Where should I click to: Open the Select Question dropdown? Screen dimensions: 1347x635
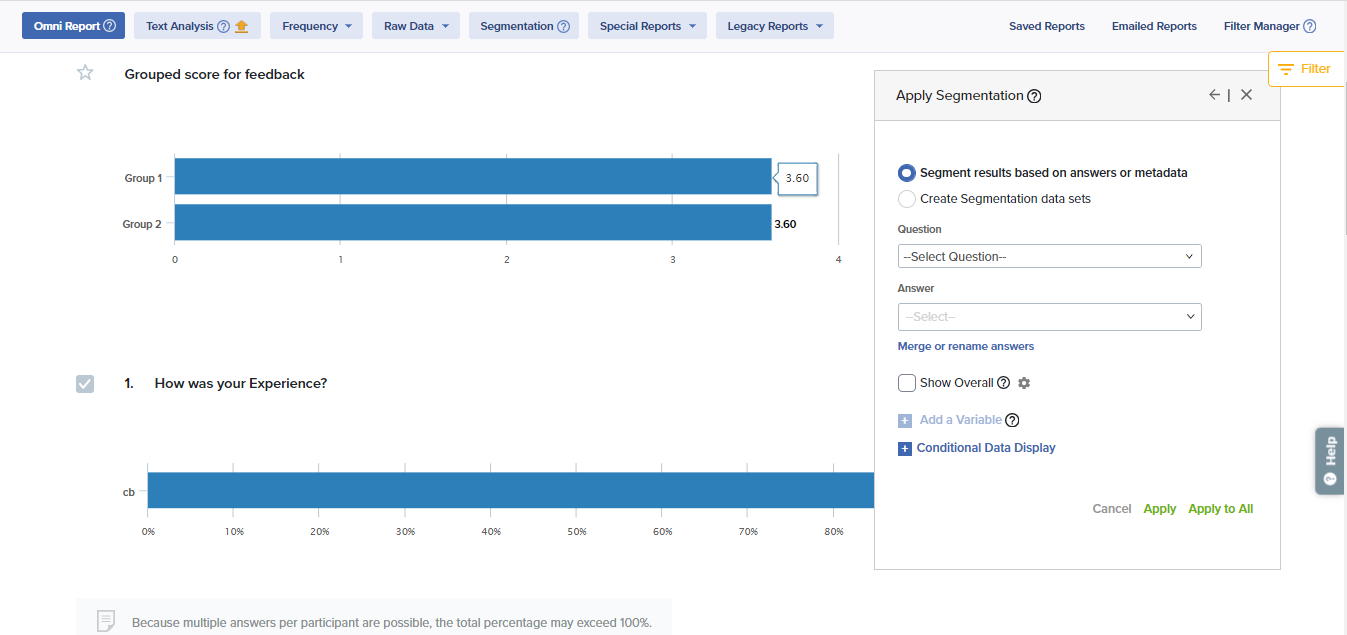pyautogui.click(x=1049, y=257)
